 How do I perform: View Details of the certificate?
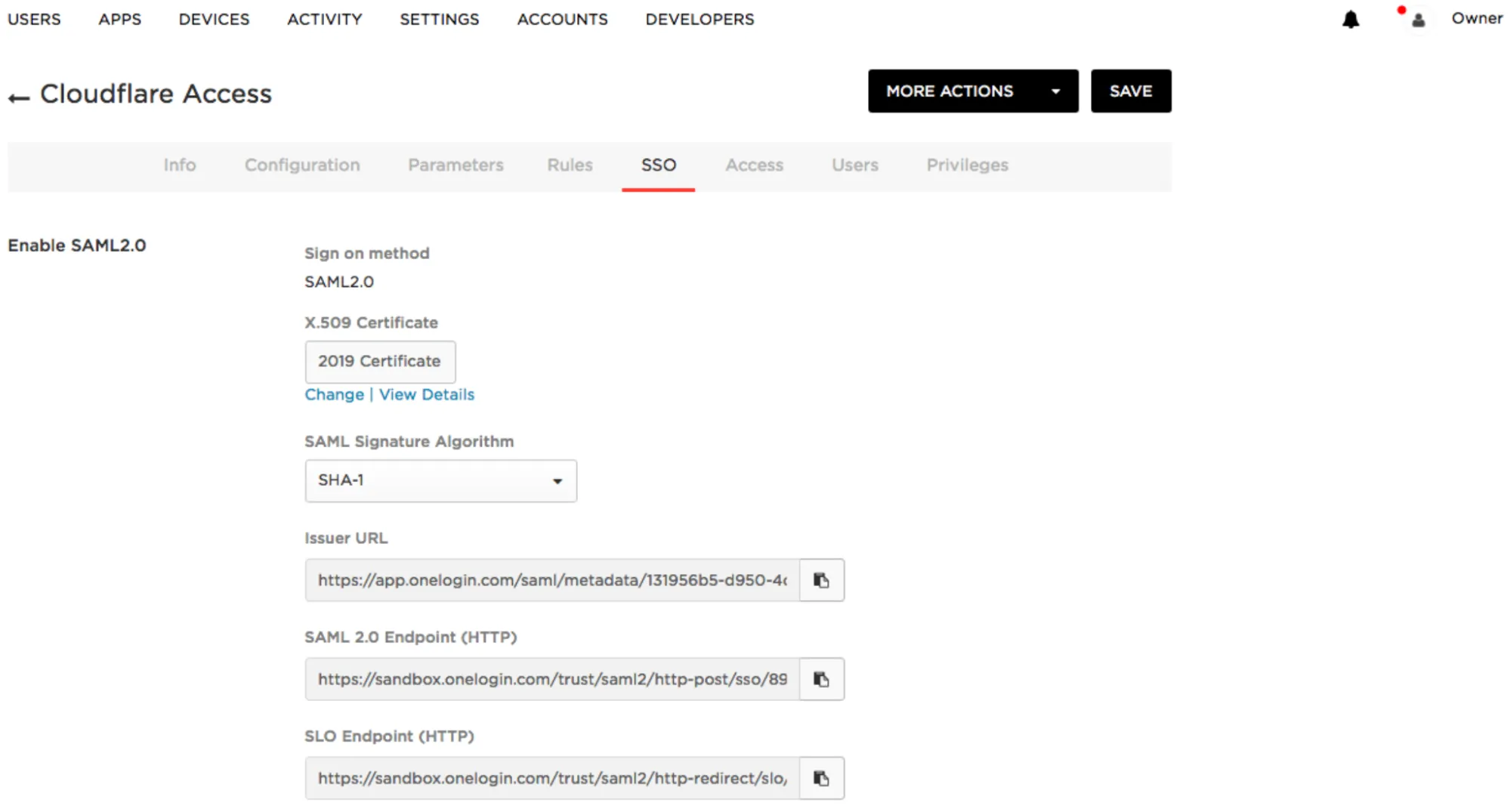coord(427,394)
